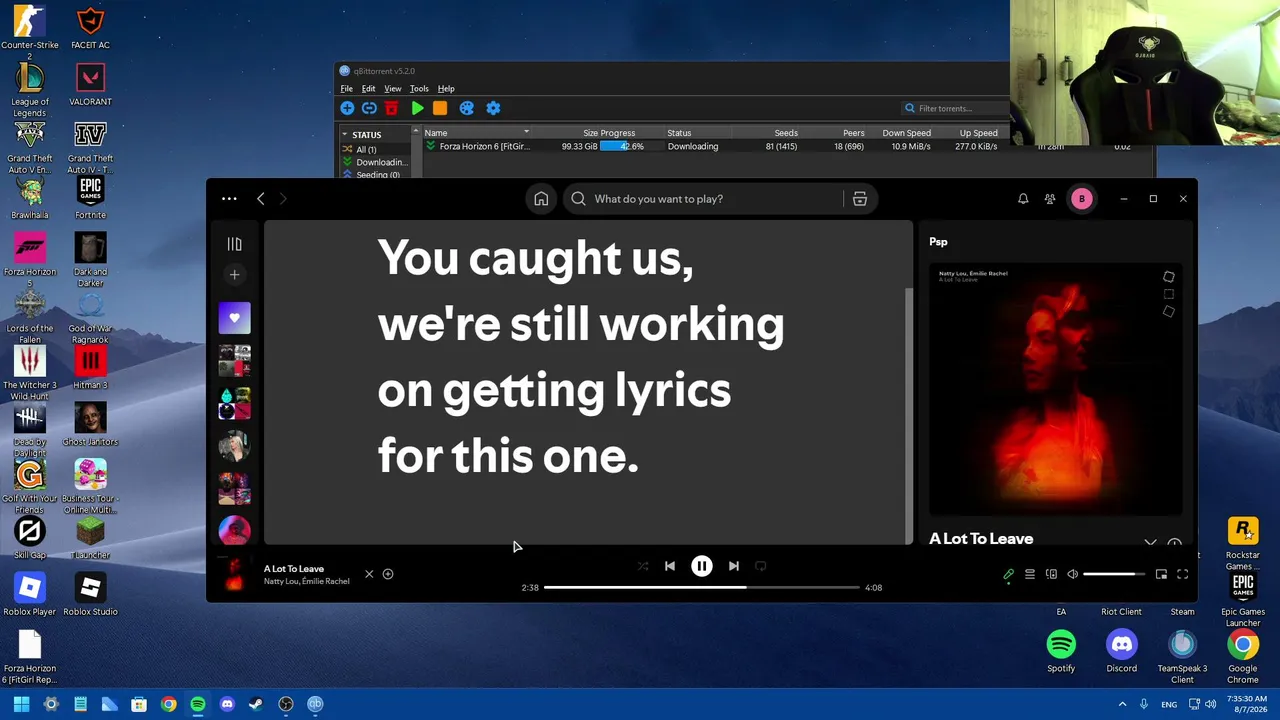
Task: Toggle shuffle in Spotify player
Action: 643,566
